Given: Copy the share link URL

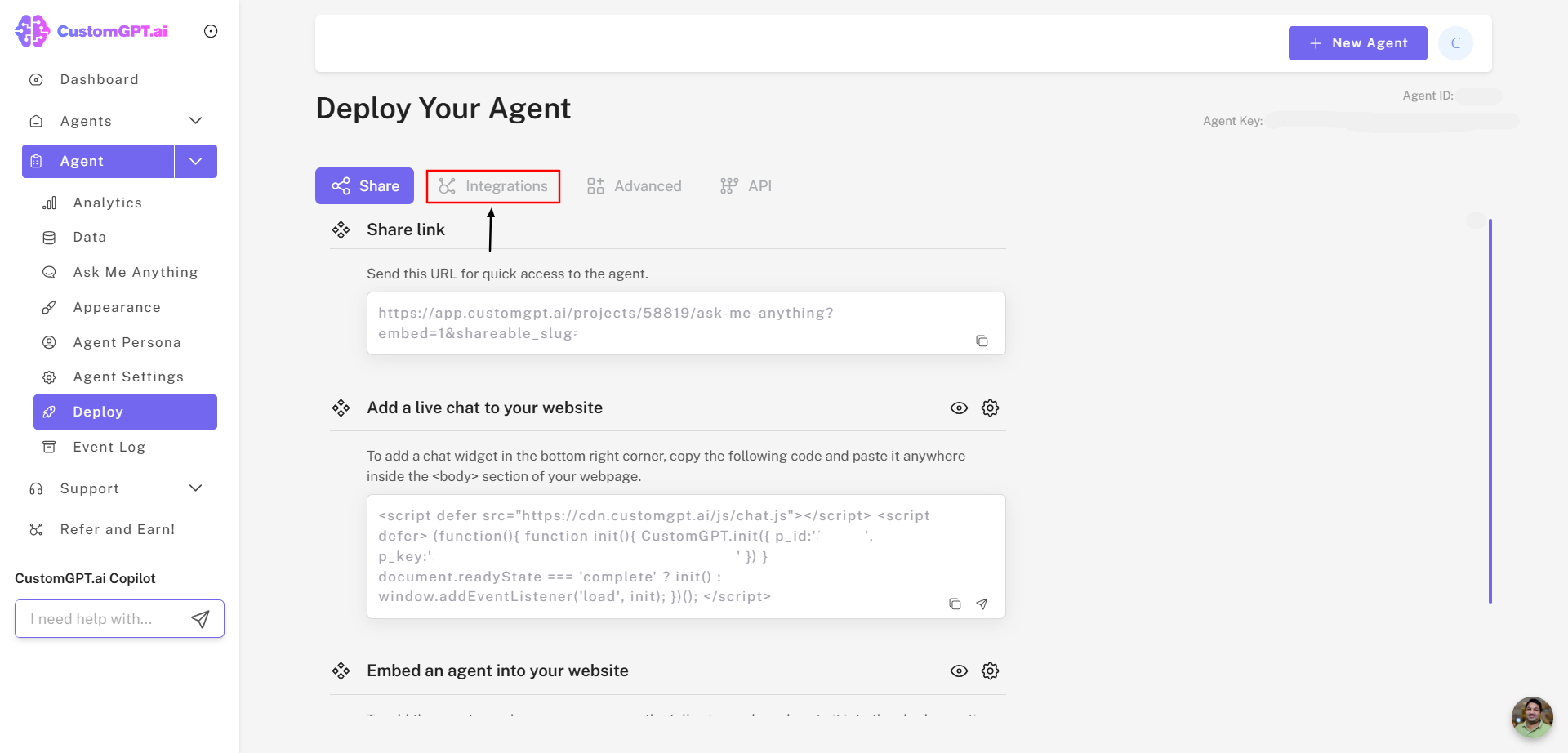Looking at the screenshot, I should pyautogui.click(x=982, y=341).
